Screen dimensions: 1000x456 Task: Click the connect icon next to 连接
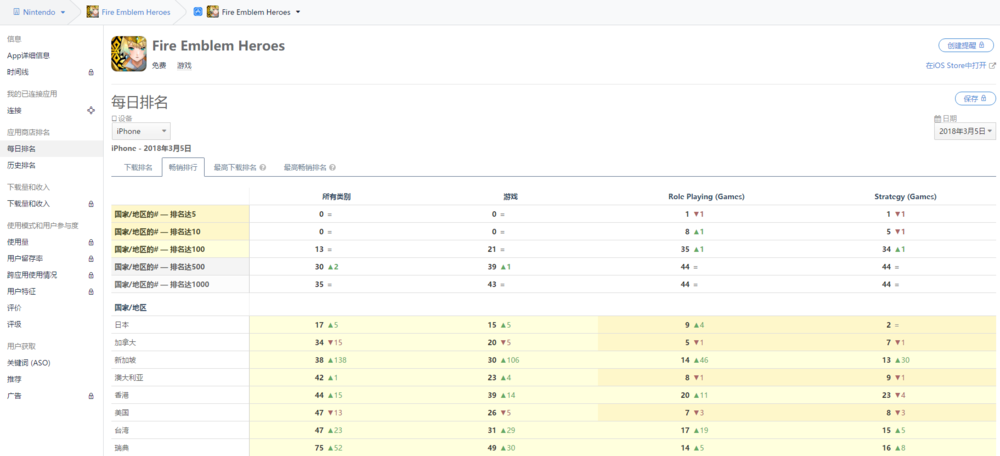tap(91, 110)
